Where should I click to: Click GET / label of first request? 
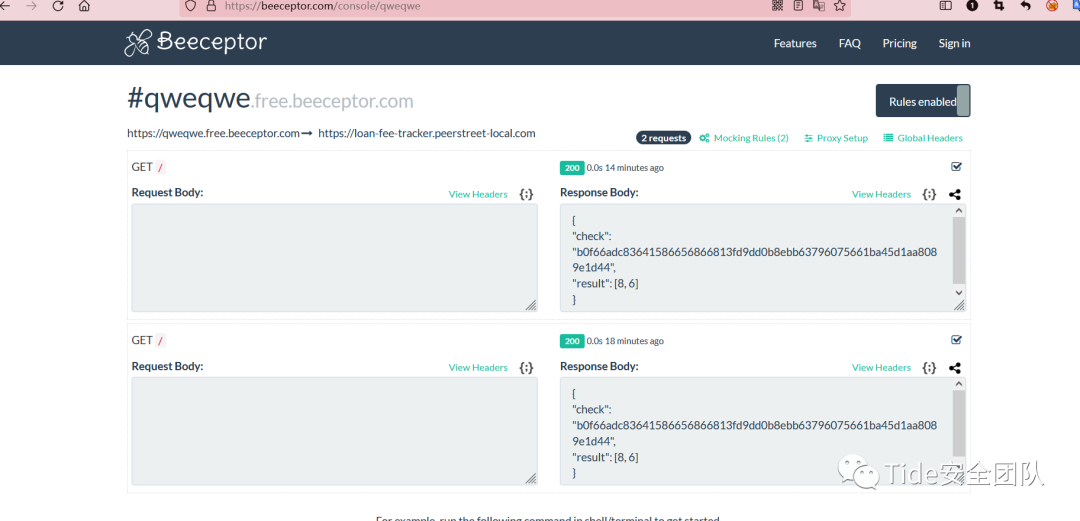click(149, 167)
